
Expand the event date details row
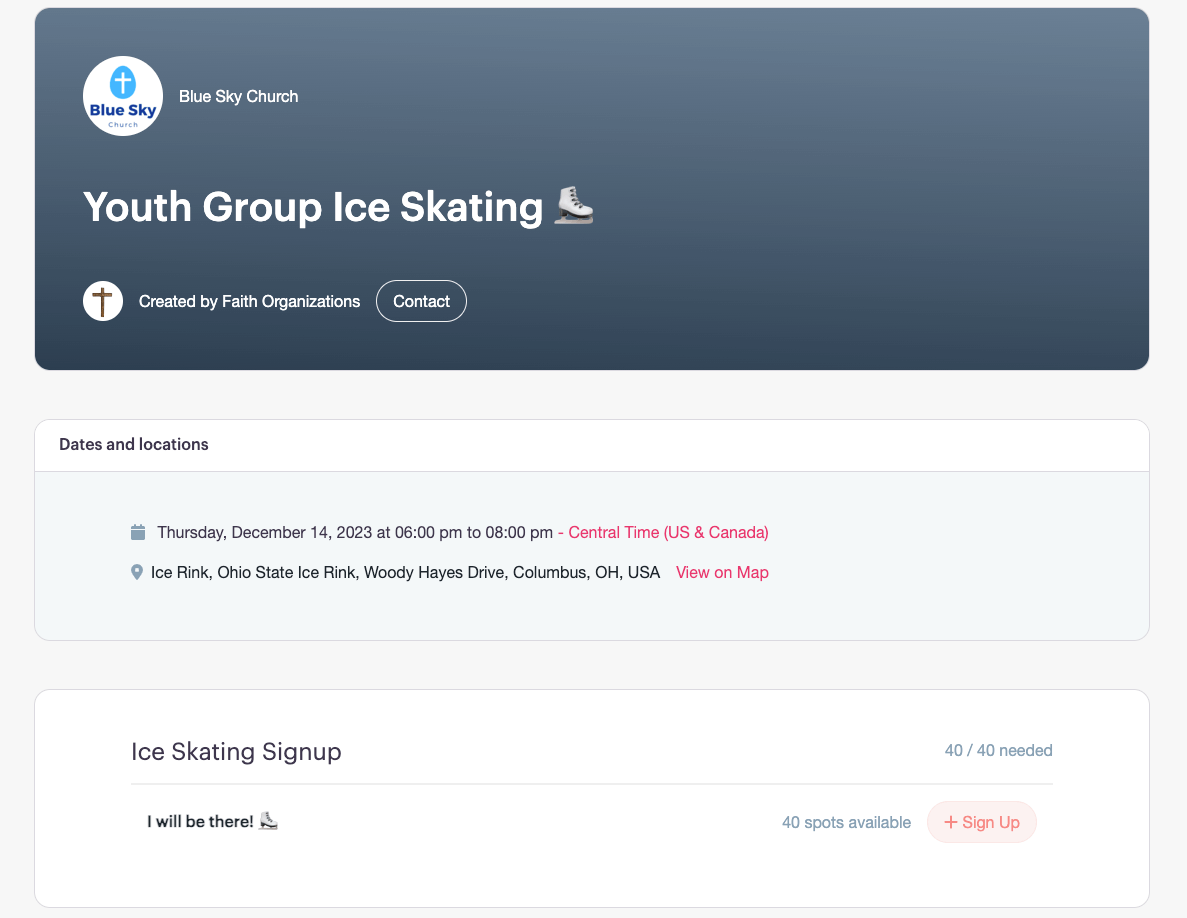coord(355,532)
